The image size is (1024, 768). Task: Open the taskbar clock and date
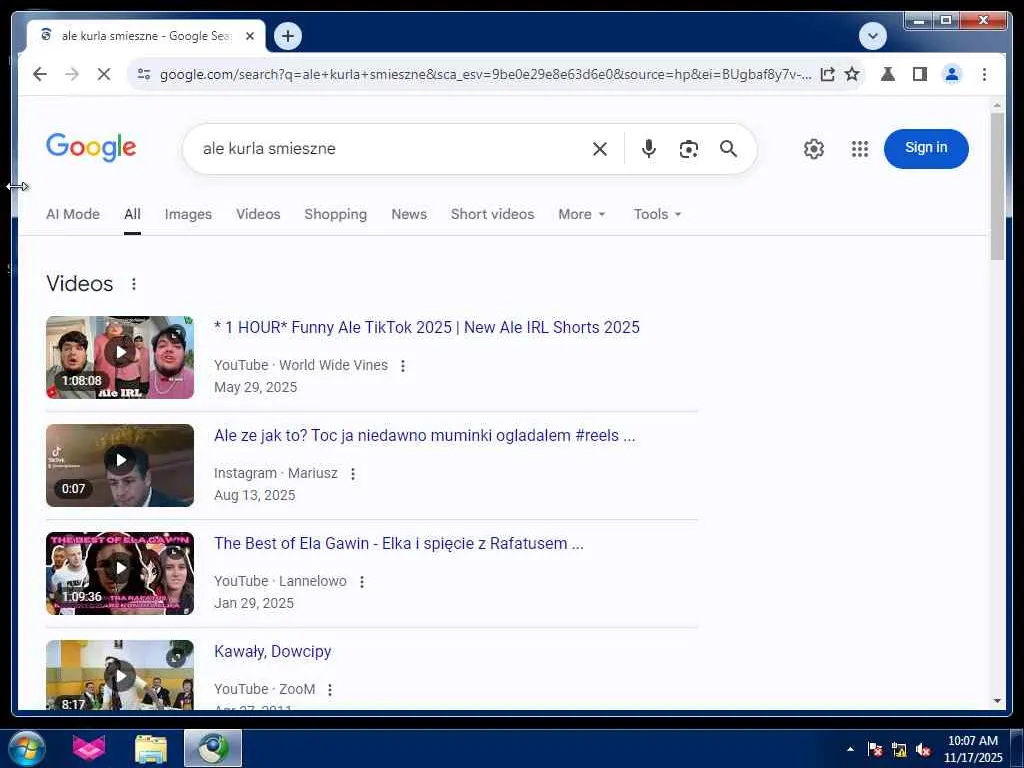pos(972,749)
